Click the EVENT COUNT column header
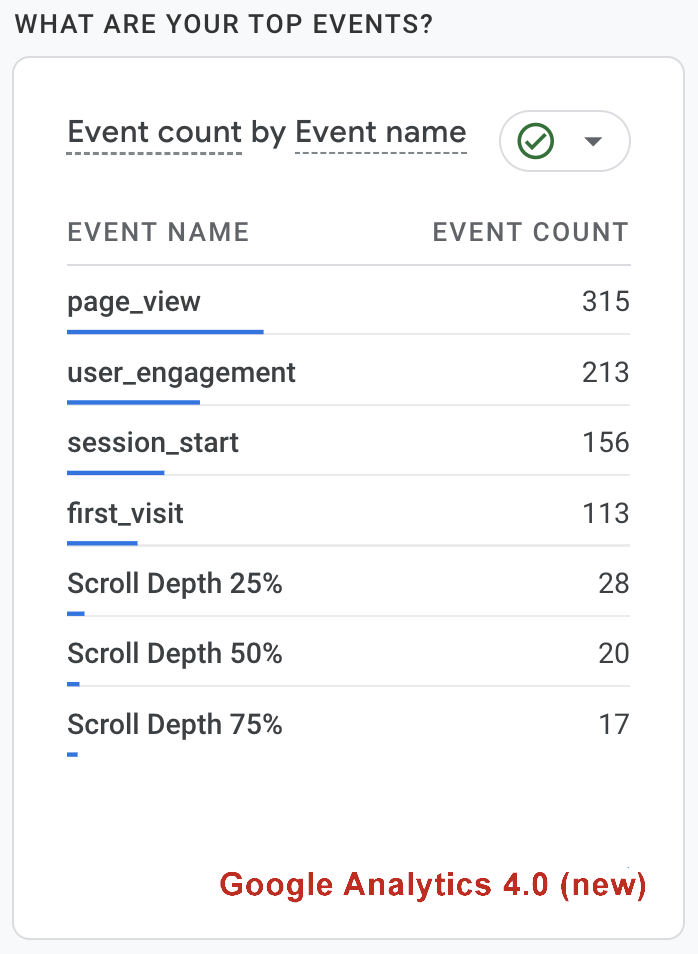The width and height of the screenshot is (698, 954). point(530,233)
